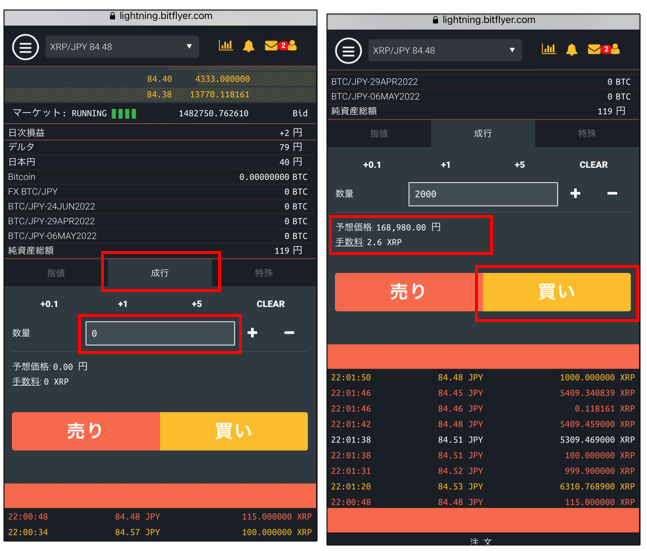Image resolution: width=647 pixels, height=551 pixels.
Task: Open 手数料 fee link in left screenshot
Action: coord(26,382)
